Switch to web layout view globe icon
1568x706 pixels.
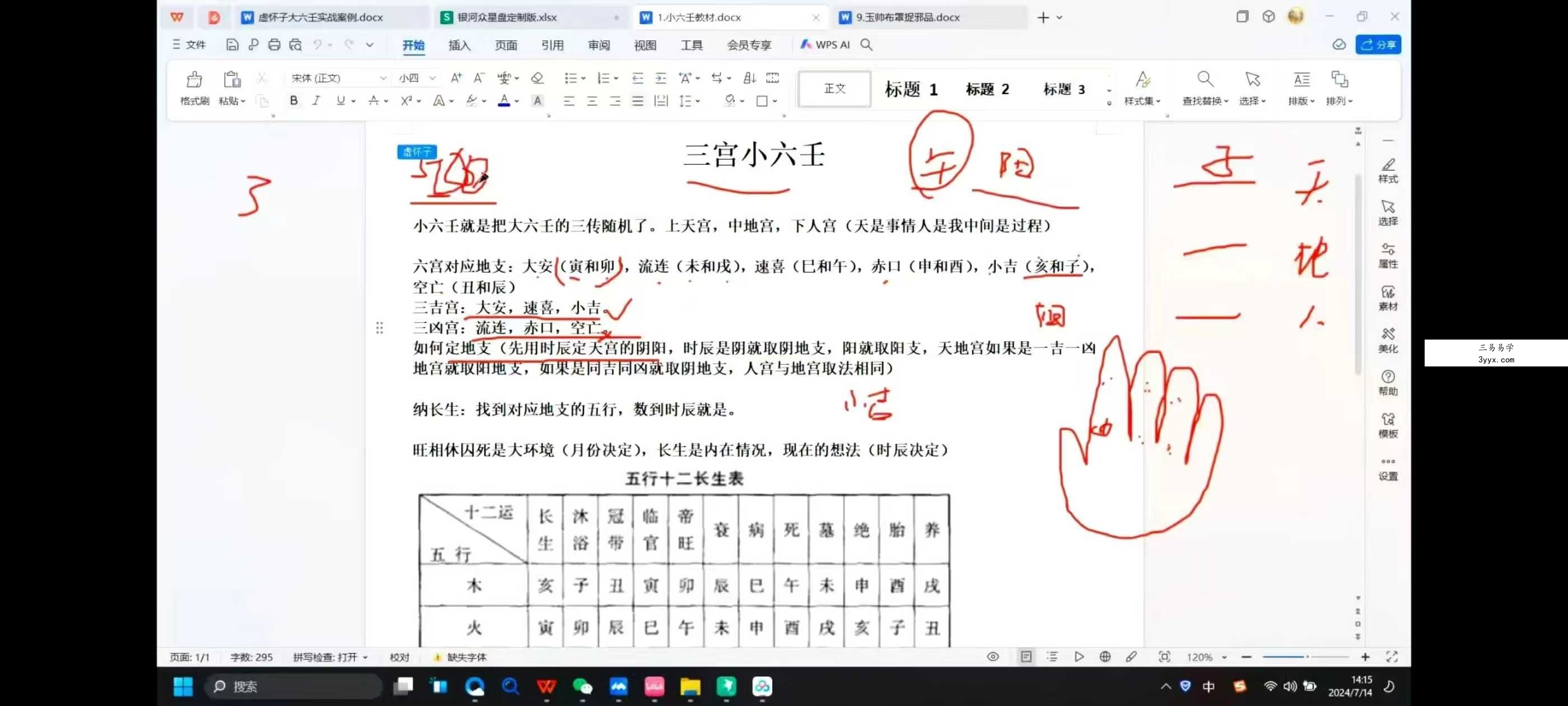1105,657
